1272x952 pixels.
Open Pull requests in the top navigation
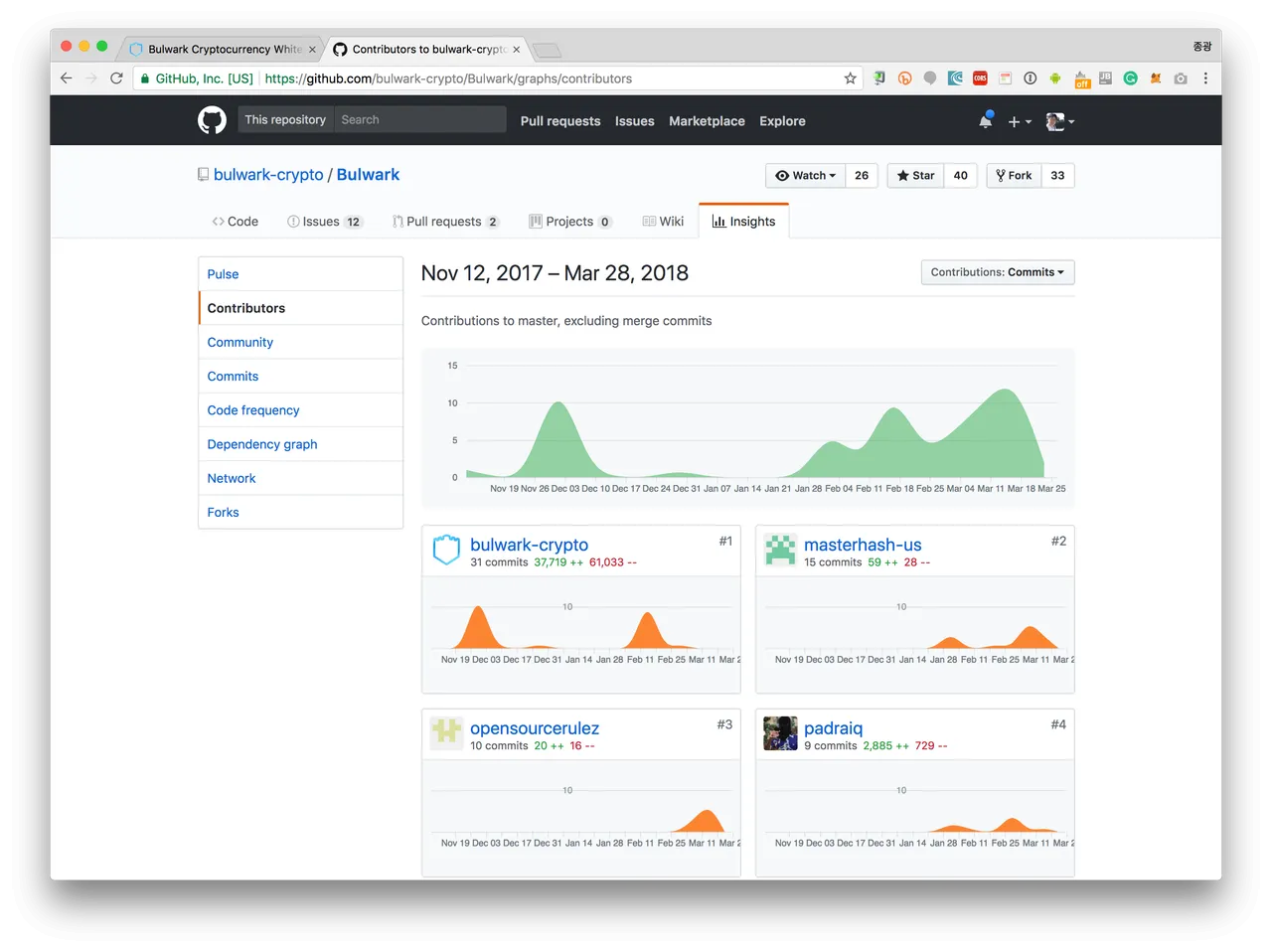(x=560, y=121)
